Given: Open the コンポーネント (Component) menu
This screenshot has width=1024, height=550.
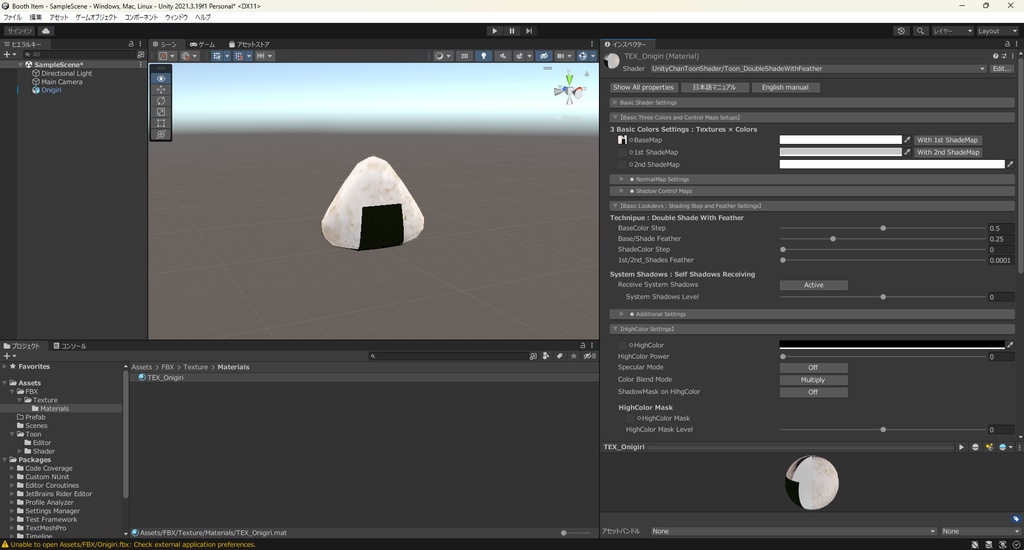Looking at the screenshot, I should tap(141, 18).
